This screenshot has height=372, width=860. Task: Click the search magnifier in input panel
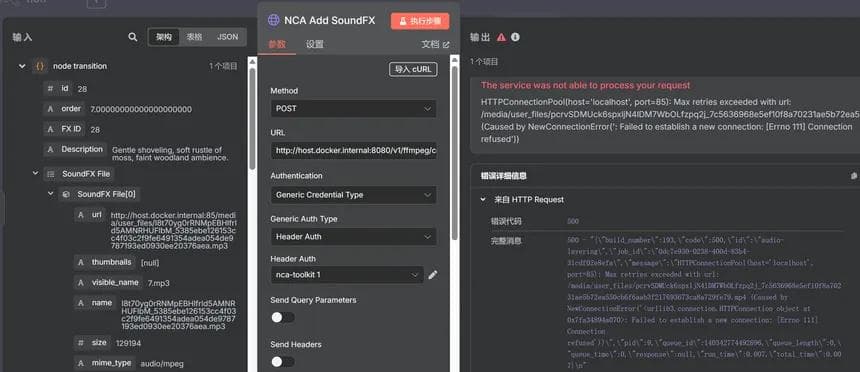click(x=132, y=37)
